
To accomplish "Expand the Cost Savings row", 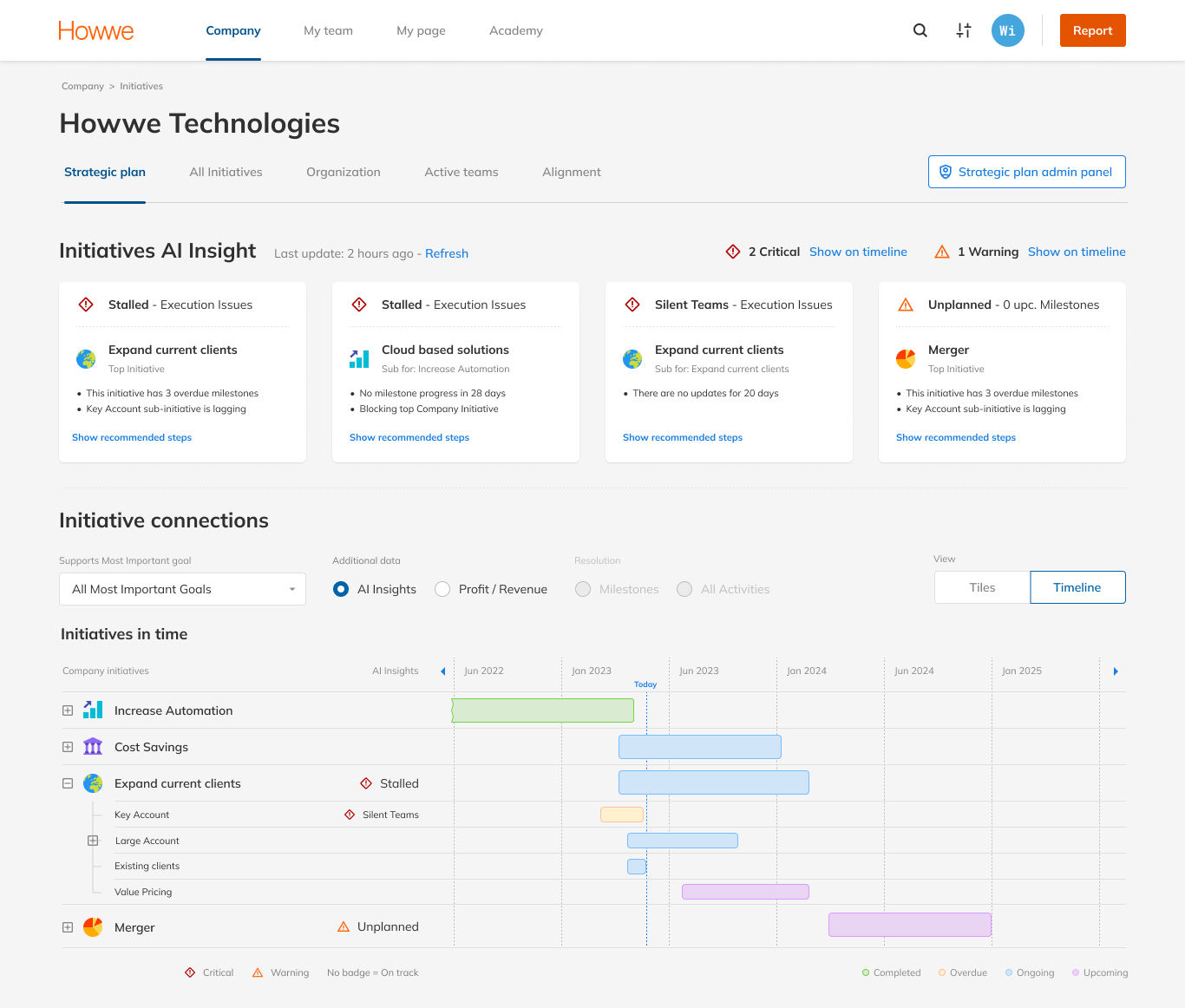I will tap(68, 747).
